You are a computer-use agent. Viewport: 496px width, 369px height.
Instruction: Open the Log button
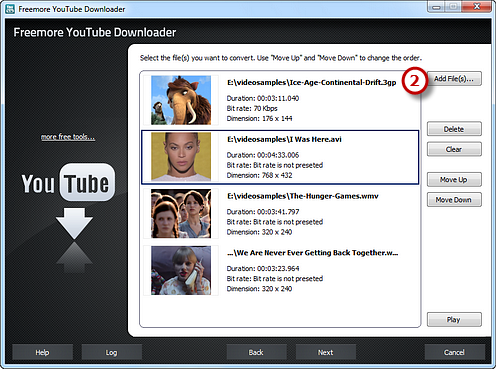pyautogui.click(x=112, y=352)
